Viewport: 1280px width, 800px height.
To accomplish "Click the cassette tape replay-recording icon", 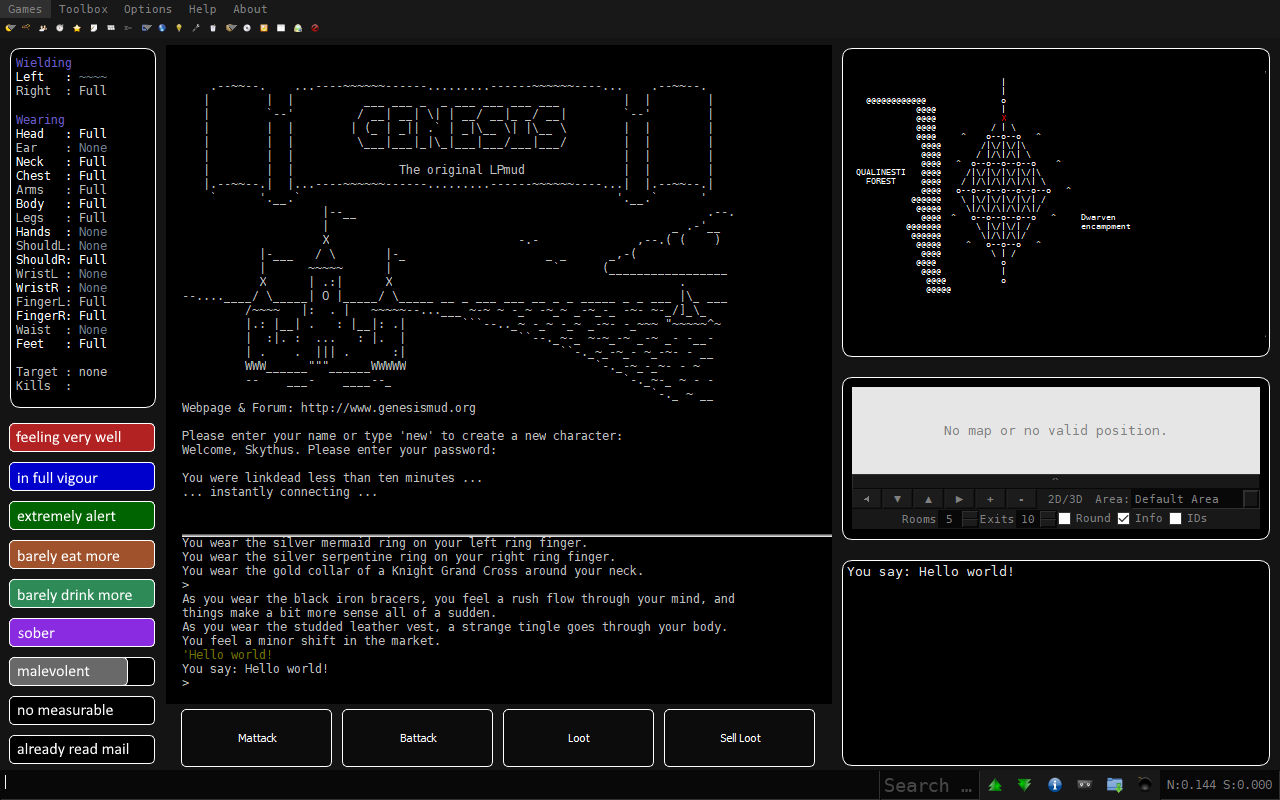I will (x=1084, y=785).
